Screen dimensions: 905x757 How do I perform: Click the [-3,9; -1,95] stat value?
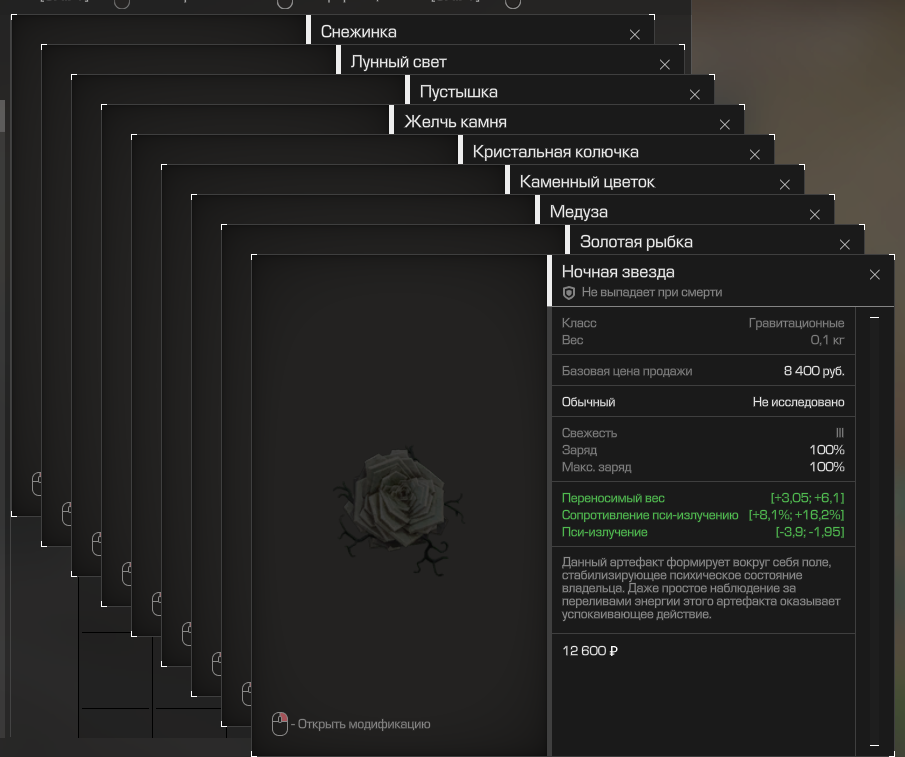pyautogui.click(x=810, y=532)
